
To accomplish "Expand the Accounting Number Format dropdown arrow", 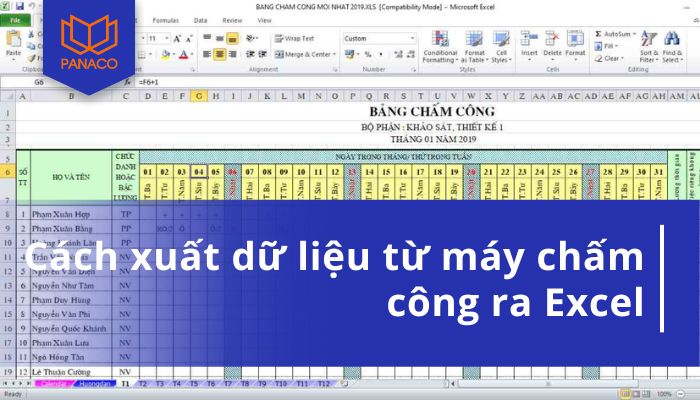I will 358,54.
